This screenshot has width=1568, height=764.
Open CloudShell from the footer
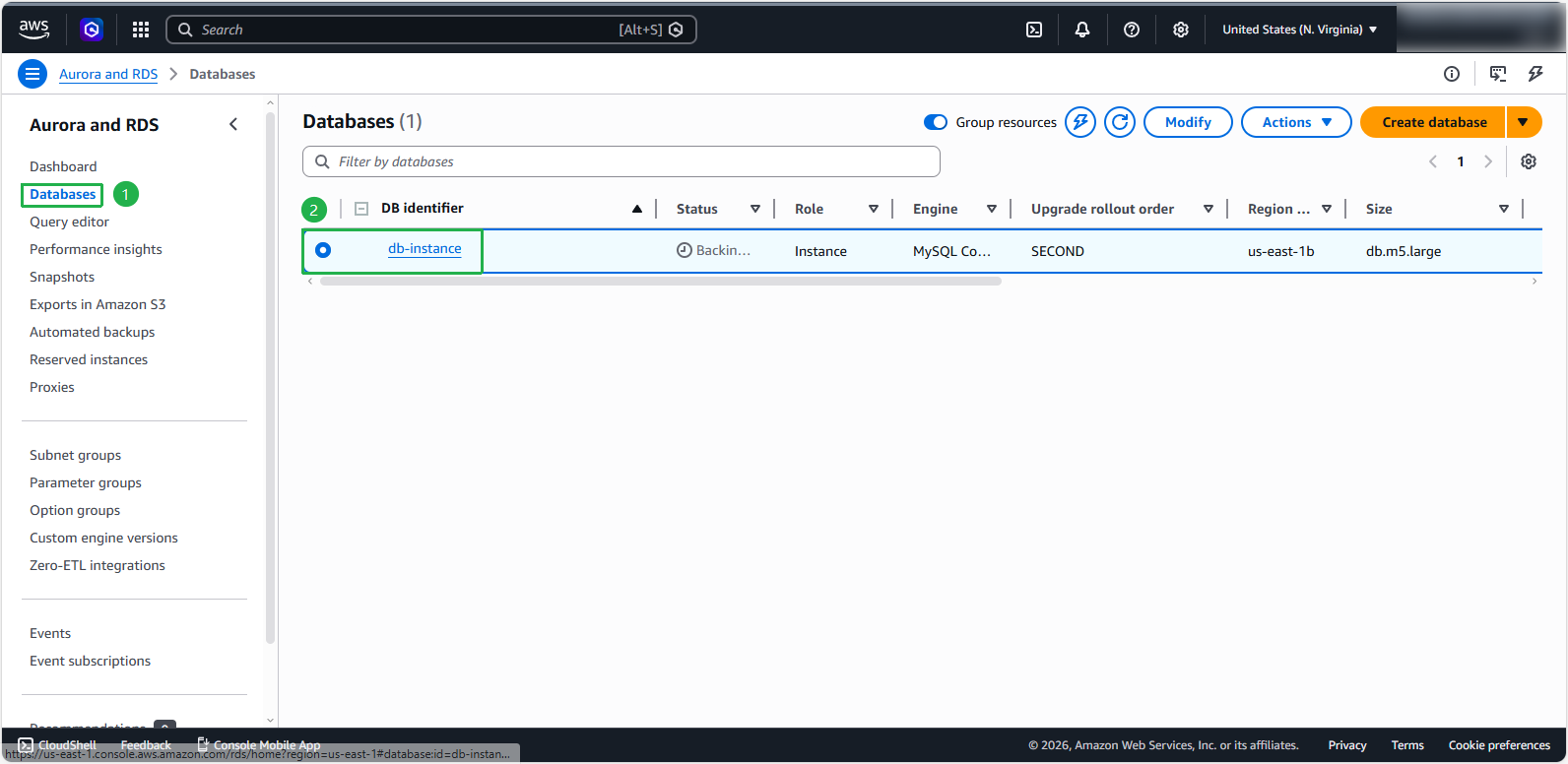point(57,745)
